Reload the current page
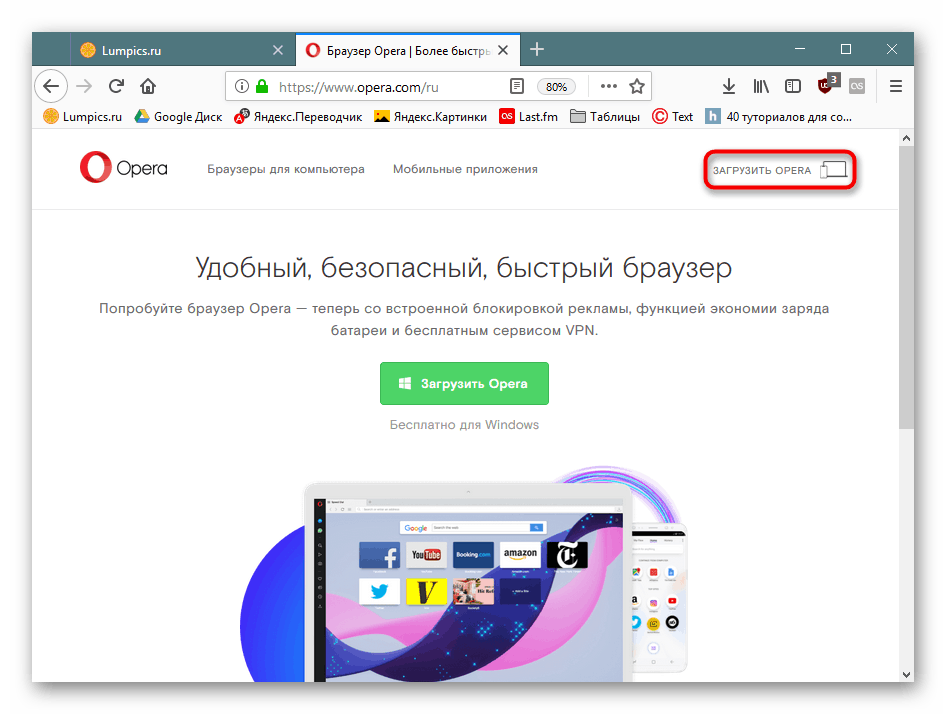The image size is (946, 714). (x=116, y=86)
